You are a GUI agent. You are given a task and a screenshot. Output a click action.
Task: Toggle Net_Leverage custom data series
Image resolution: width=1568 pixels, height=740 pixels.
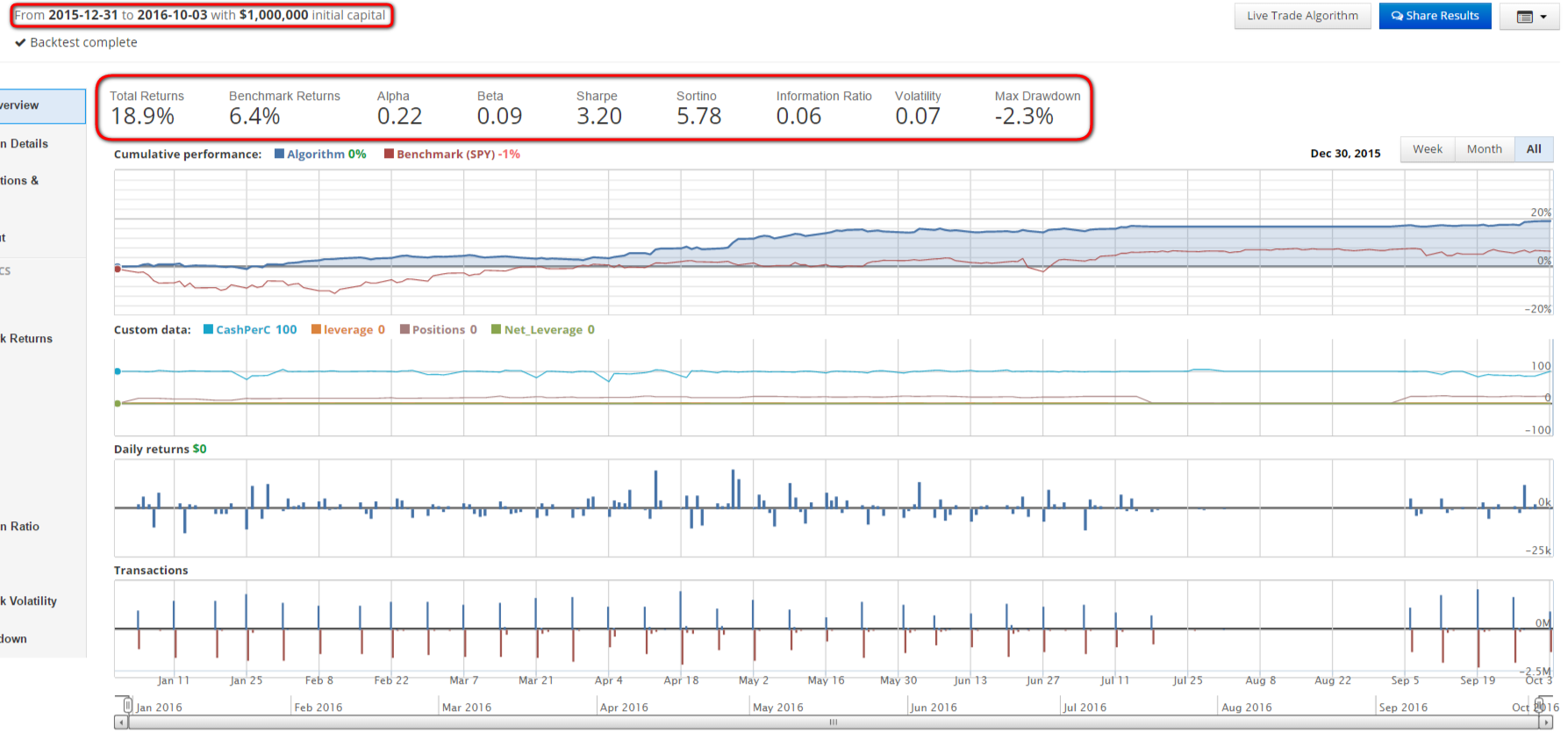[x=496, y=329]
